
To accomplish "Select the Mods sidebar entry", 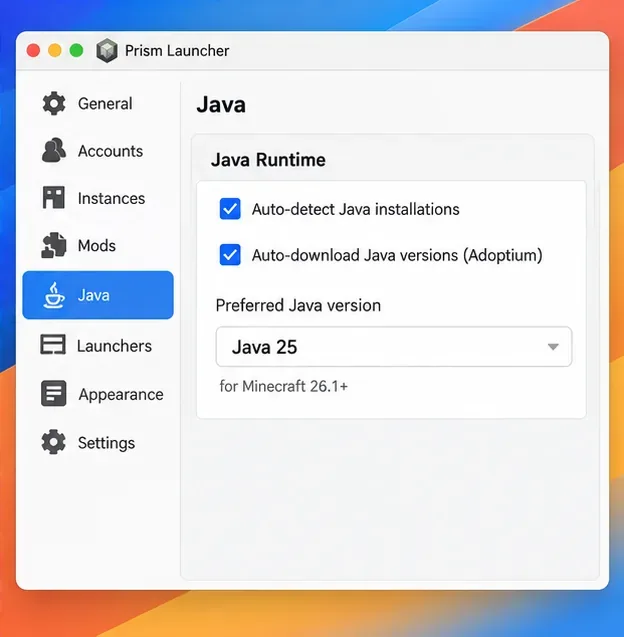I will pos(98,245).
